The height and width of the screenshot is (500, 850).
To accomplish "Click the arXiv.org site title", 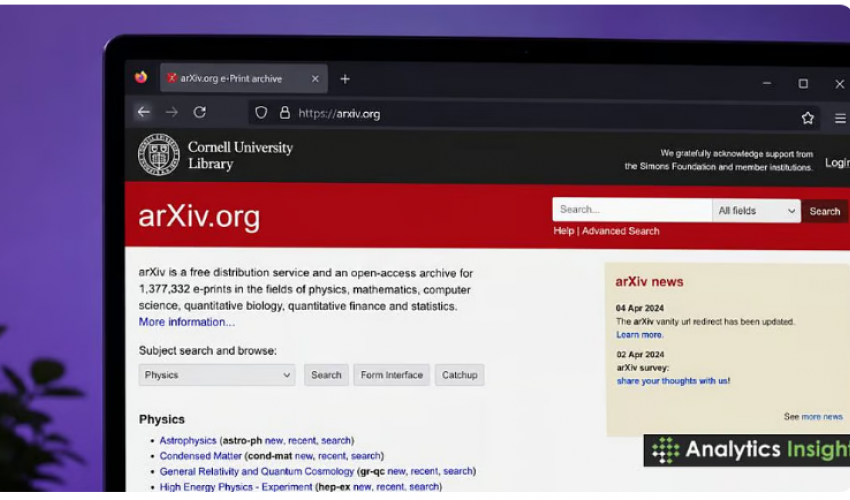I will tap(199, 216).
